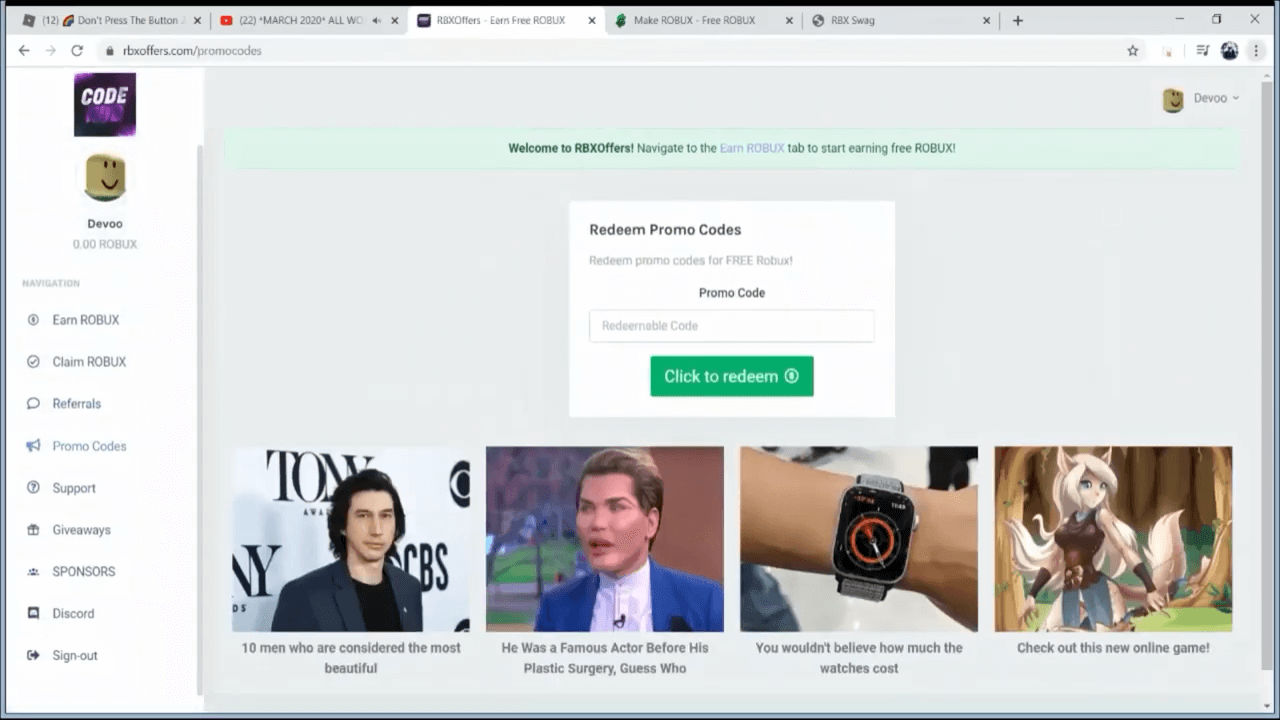
Task: Click the Discord icon in the sidebar
Action: pyautogui.click(x=33, y=614)
